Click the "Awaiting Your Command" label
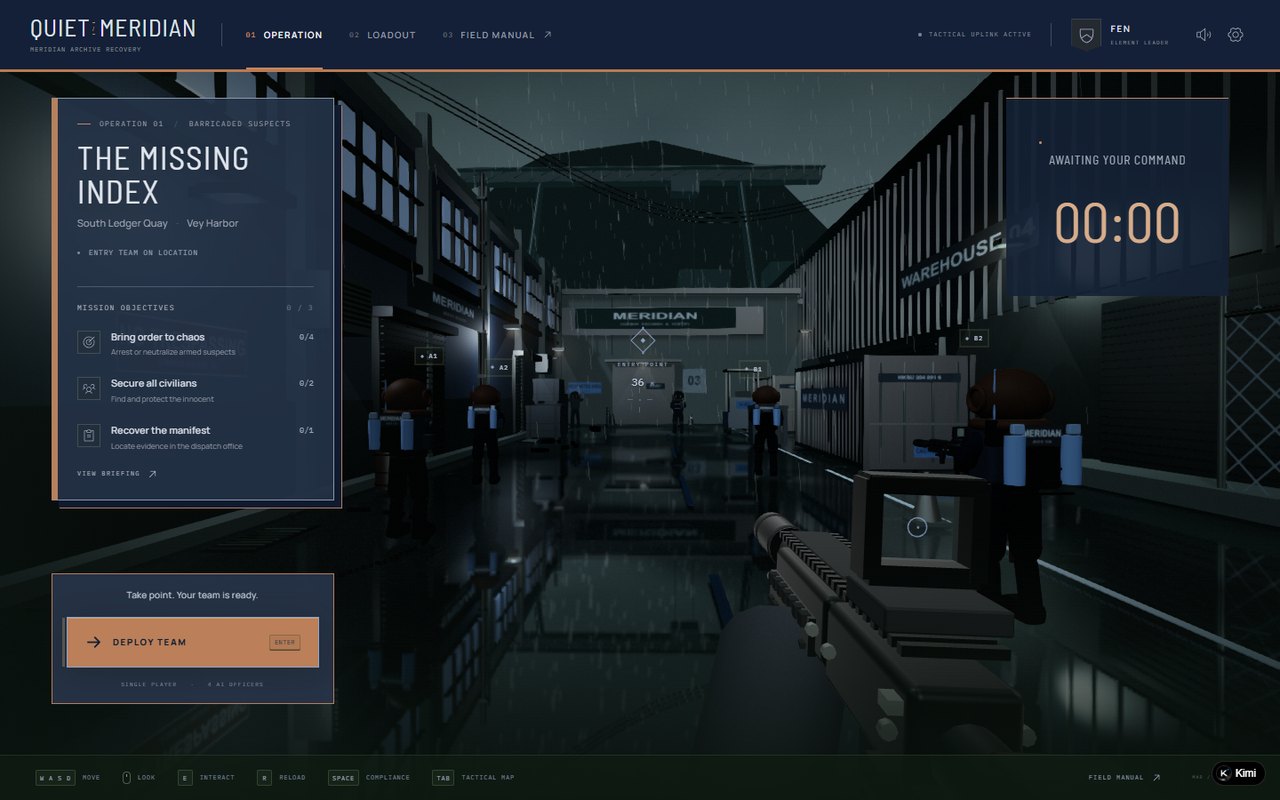Viewport: 1280px width, 800px height. click(1117, 160)
